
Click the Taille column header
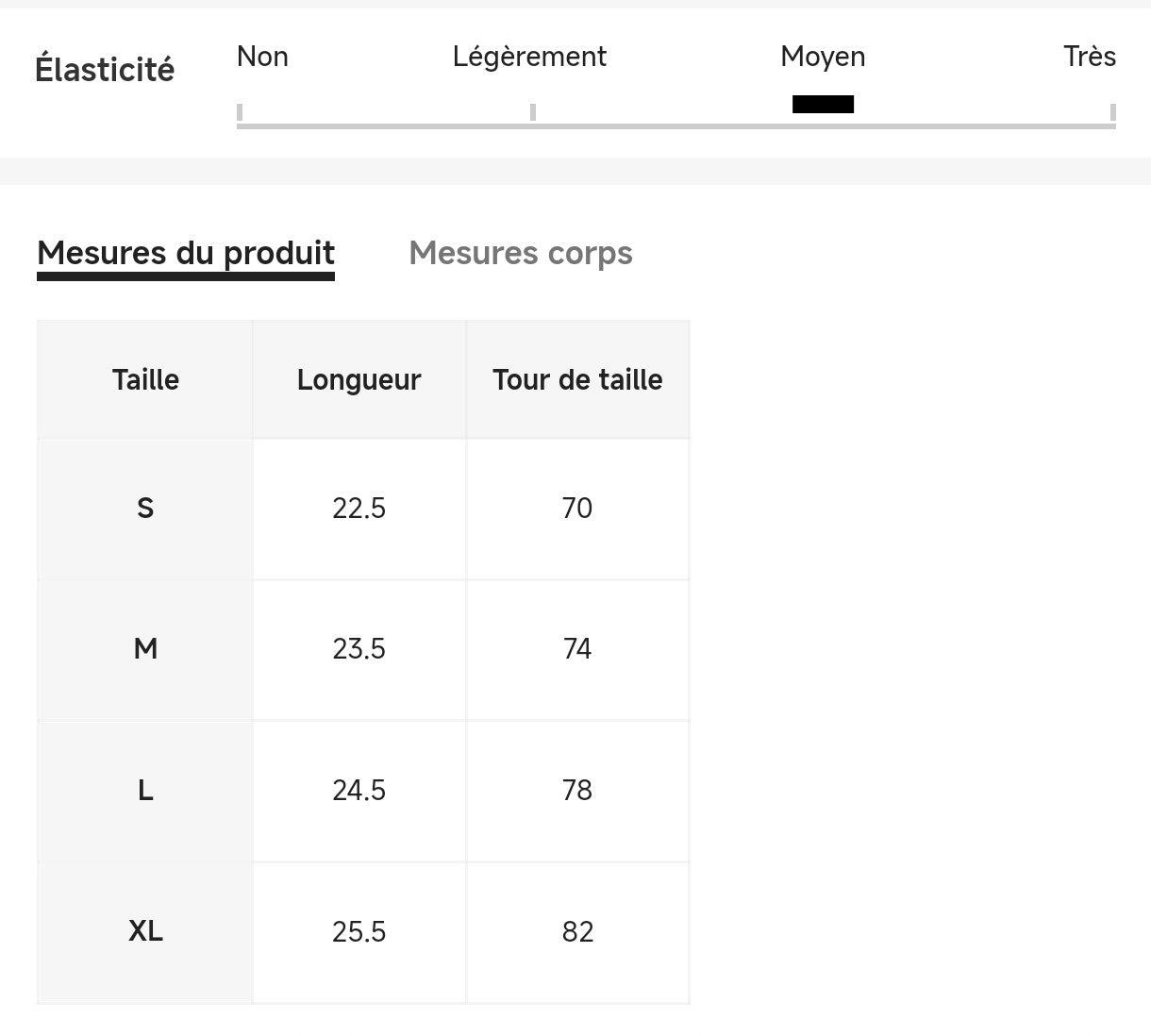tap(145, 379)
